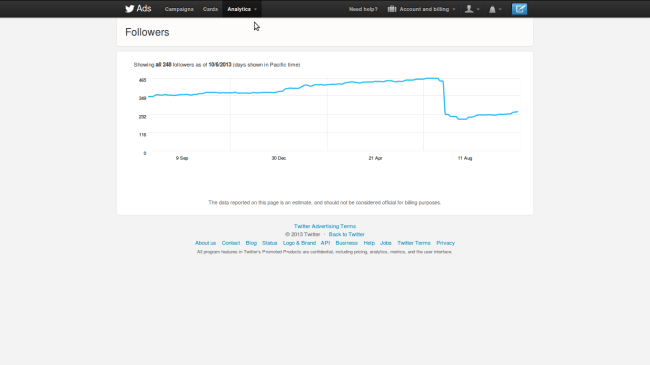Click the billing estimate disclaimer text

click(325, 202)
